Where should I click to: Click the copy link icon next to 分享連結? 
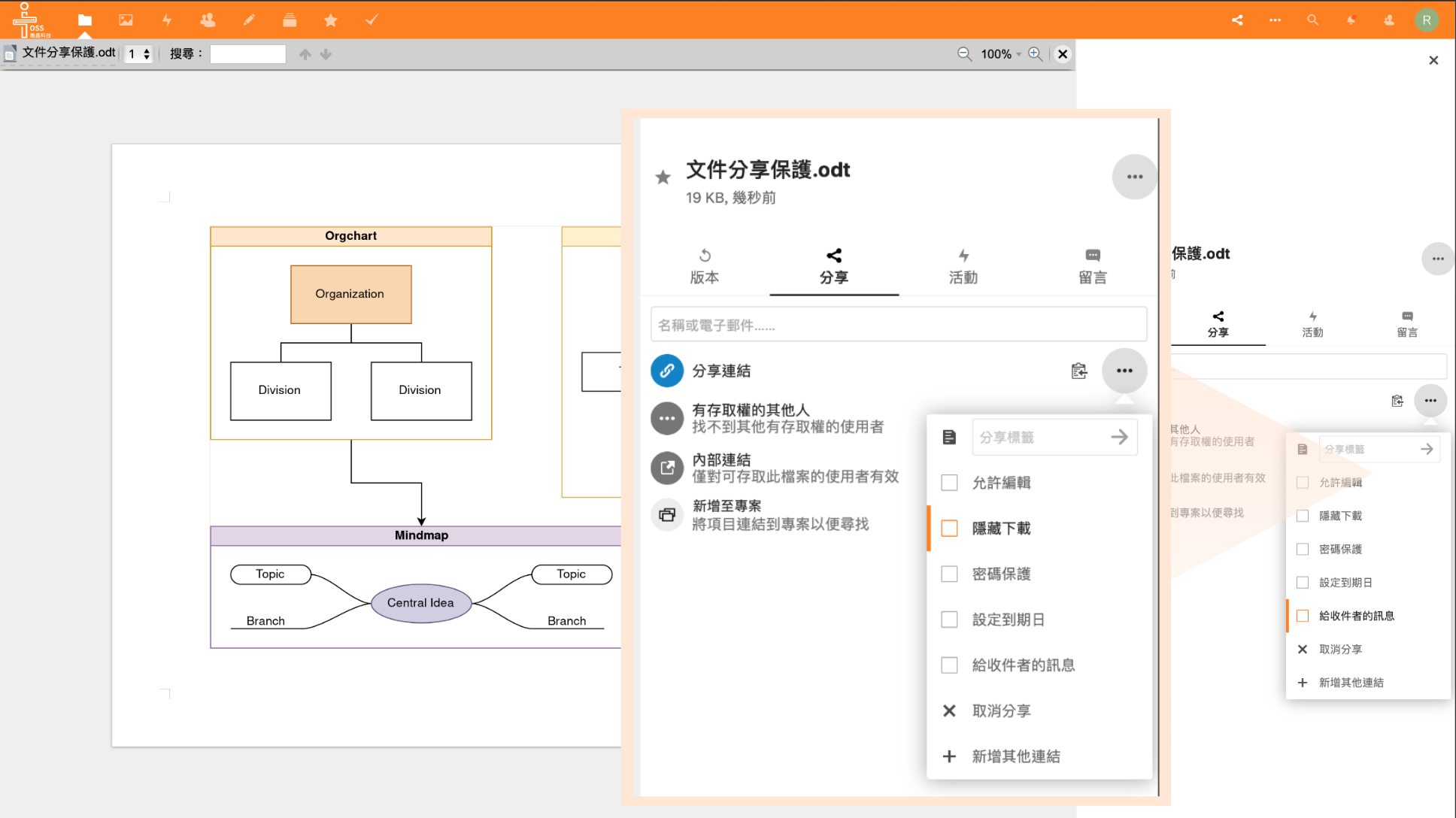[1079, 370]
